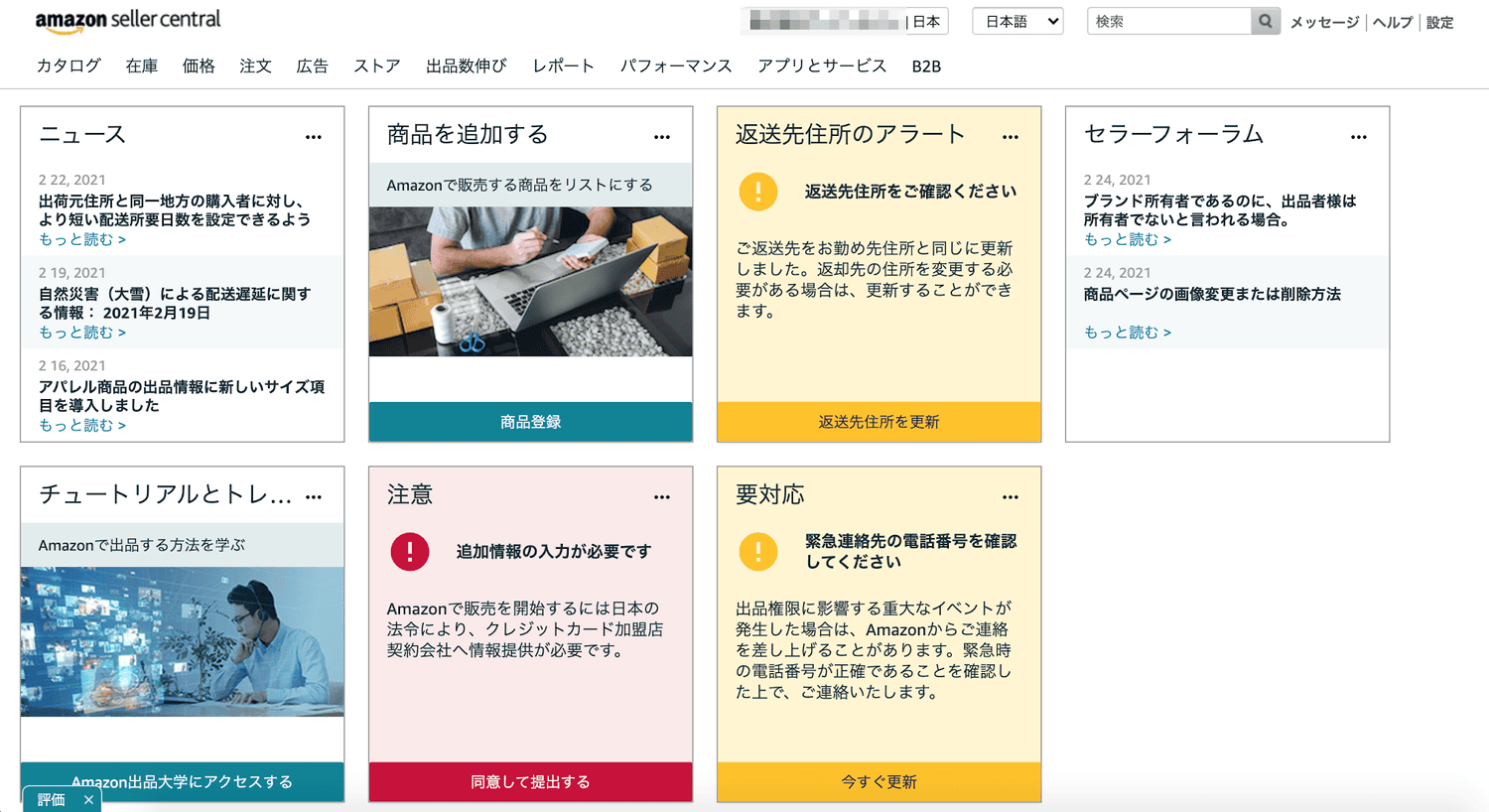Open the レポート menu
The height and width of the screenshot is (812, 1489).
[x=564, y=66]
